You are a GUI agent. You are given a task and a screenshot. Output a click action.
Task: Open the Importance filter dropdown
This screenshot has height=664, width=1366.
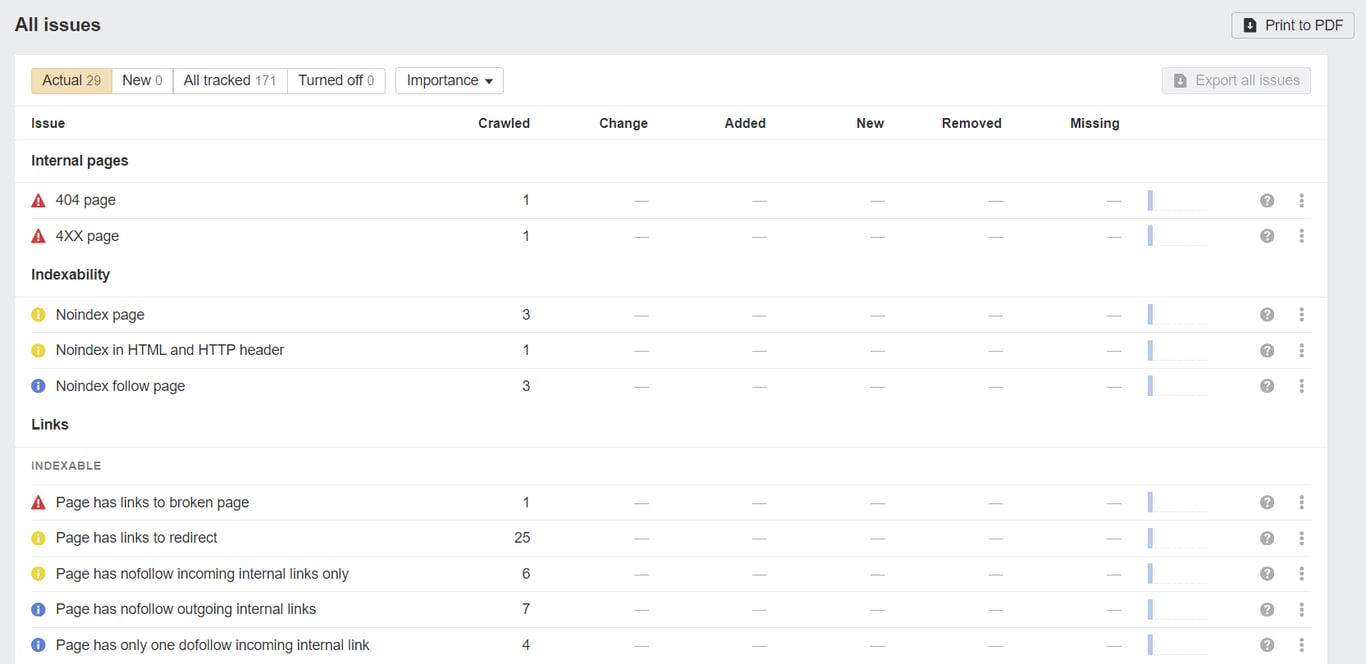tap(448, 80)
